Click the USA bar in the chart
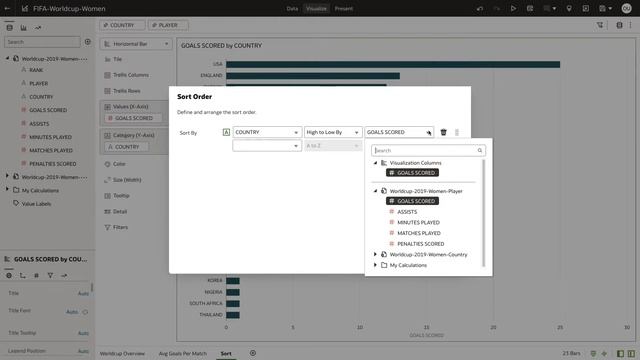This screenshot has width=640, height=360. tap(393, 64)
